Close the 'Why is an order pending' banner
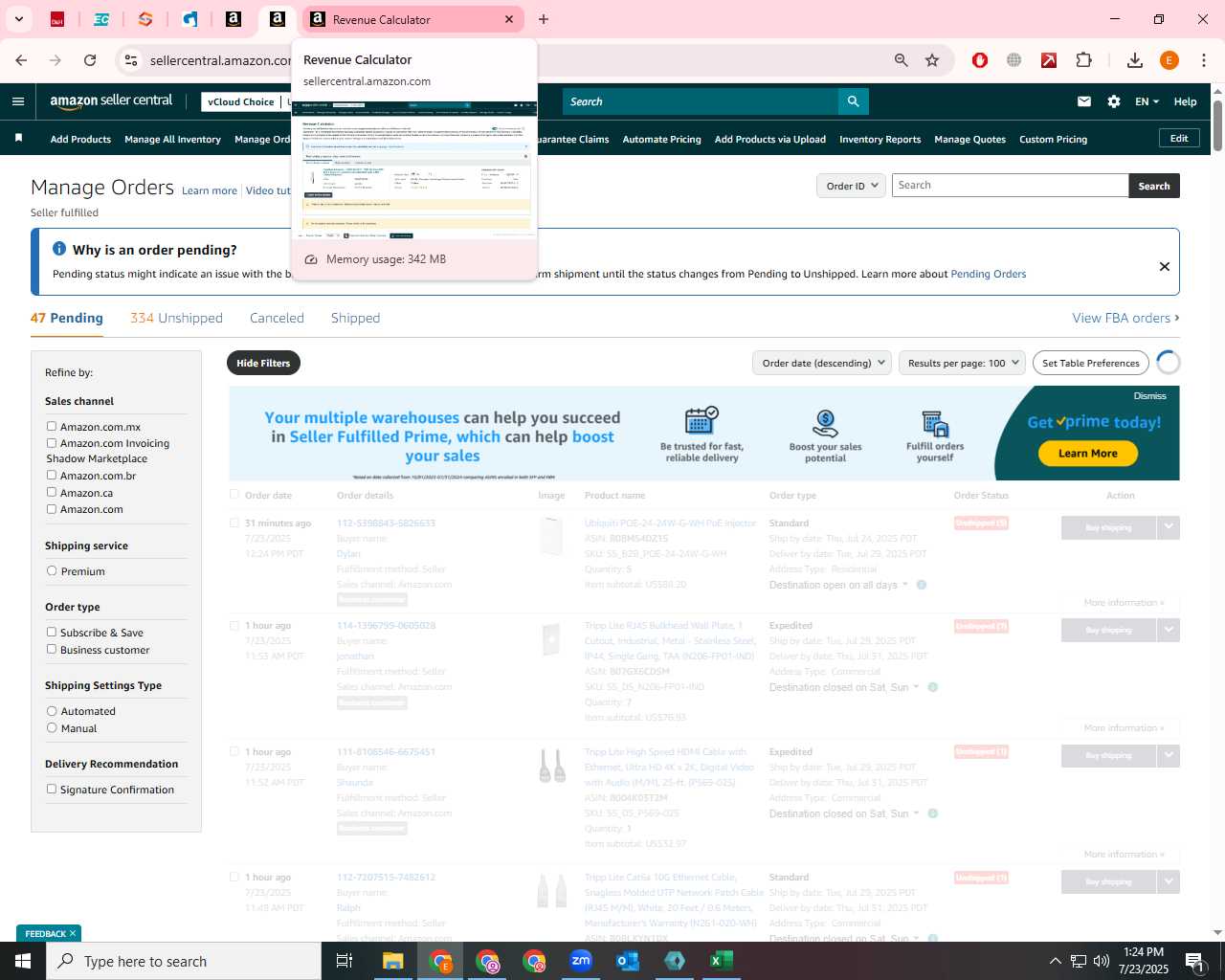 (x=1165, y=266)
